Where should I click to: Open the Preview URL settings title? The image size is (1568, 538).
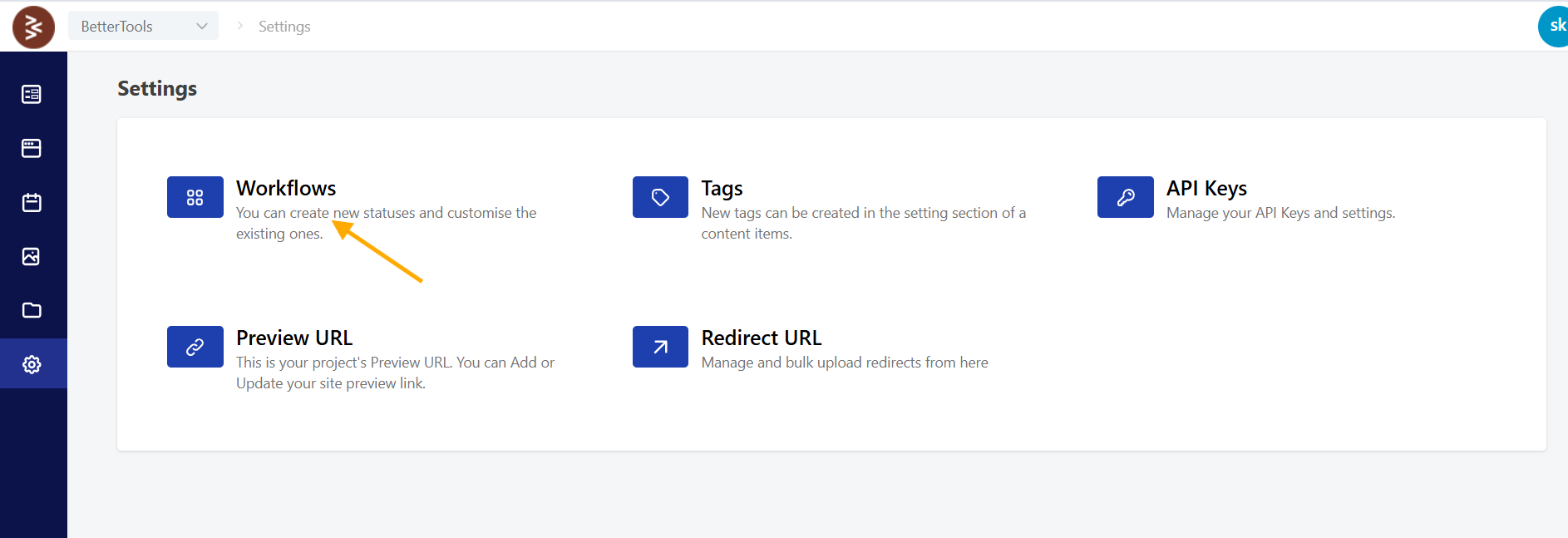tap(294, 338)
